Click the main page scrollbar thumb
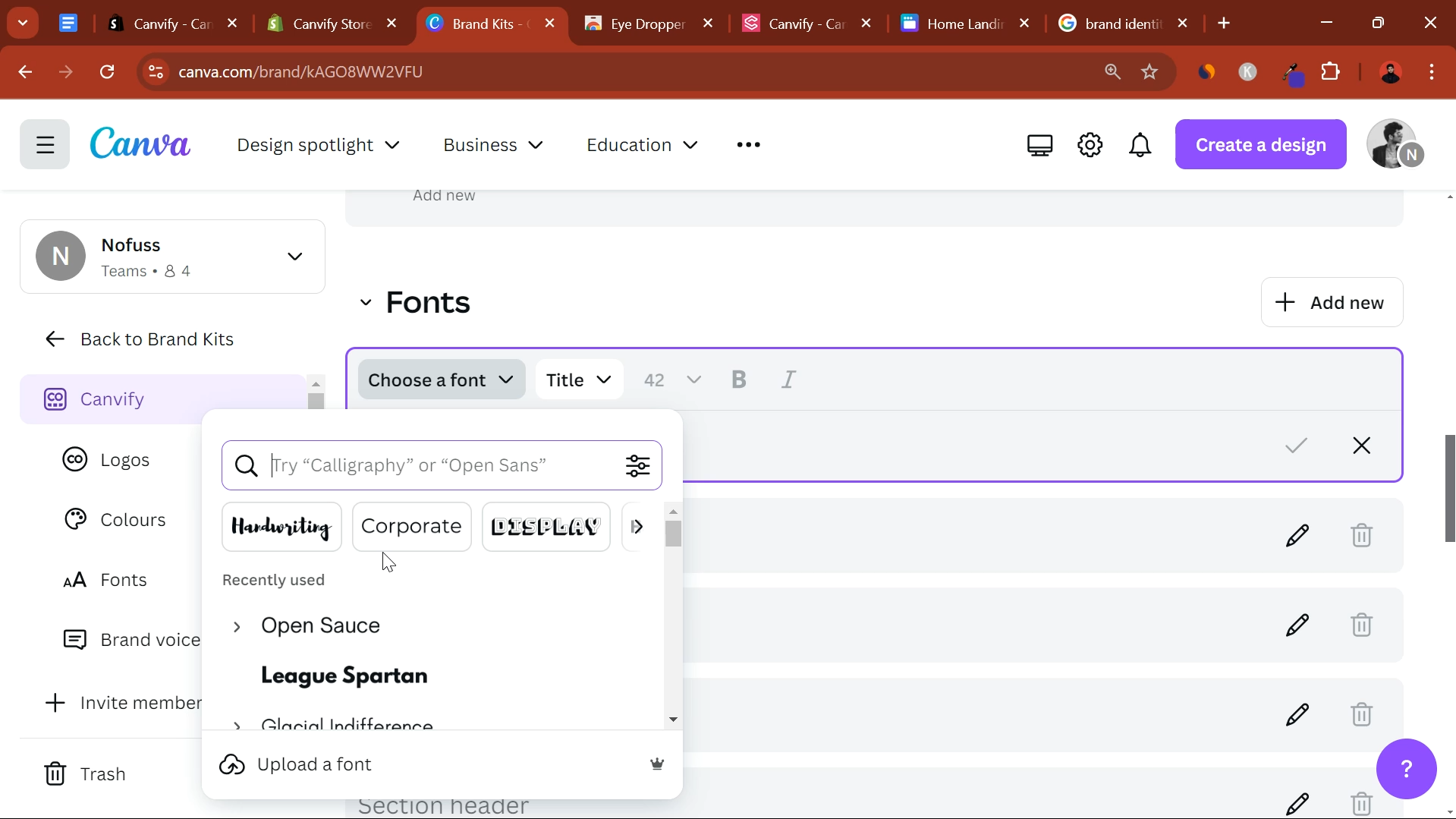Viewport: 1456px width, 819px height. tap(1448, 488)
